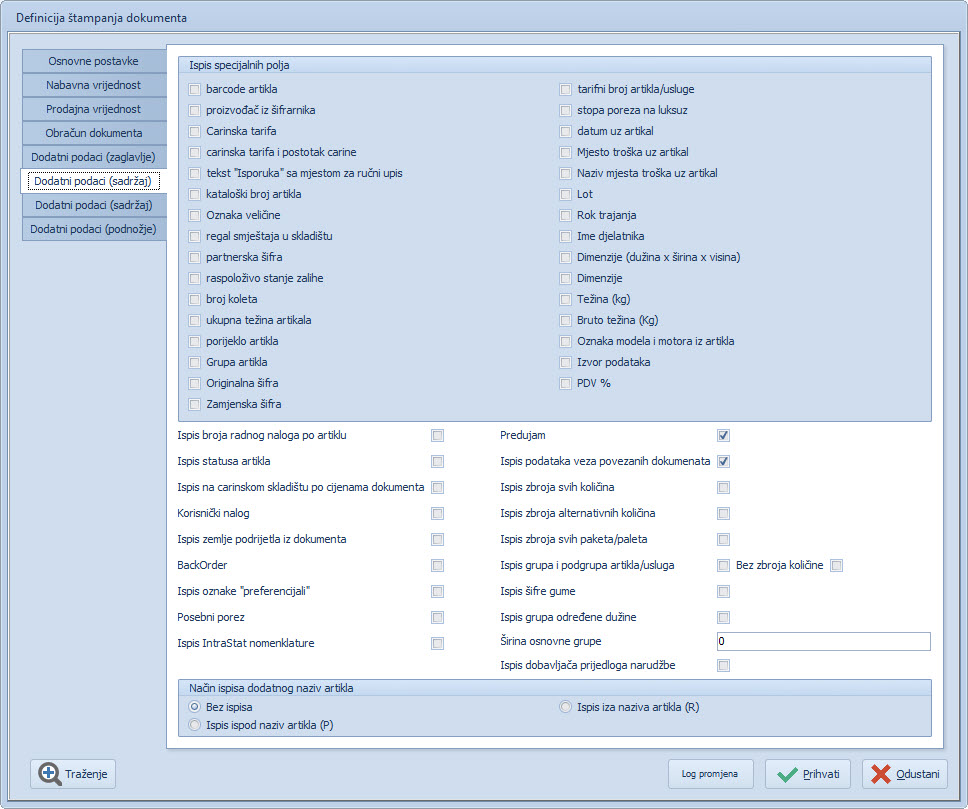Disable Ispis podataka veza povezanih dokumenata
This screenshot has width=968, height=809.
tap(723, 462)
